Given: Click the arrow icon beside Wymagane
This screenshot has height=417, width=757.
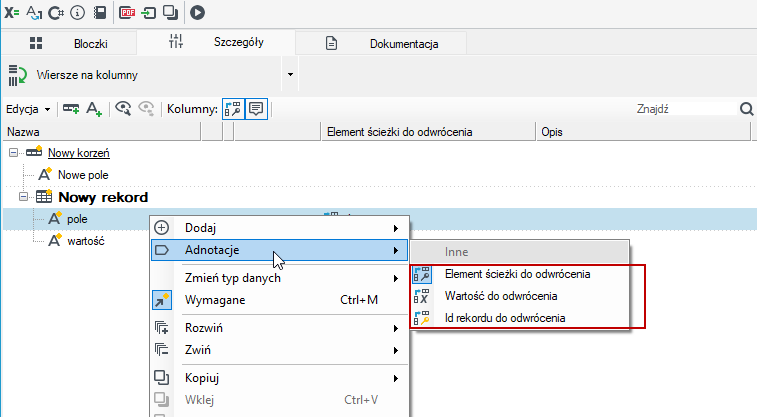Looking at the screenshot, I should coord(161,300).
